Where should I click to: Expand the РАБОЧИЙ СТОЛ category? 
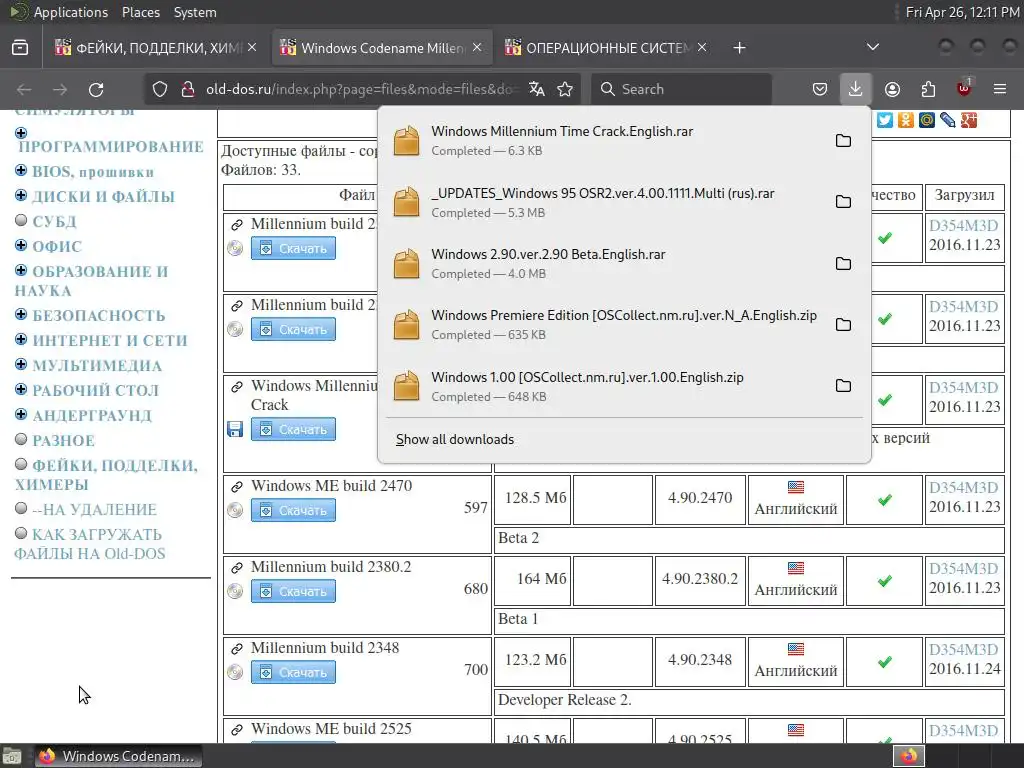coord(21,389)
